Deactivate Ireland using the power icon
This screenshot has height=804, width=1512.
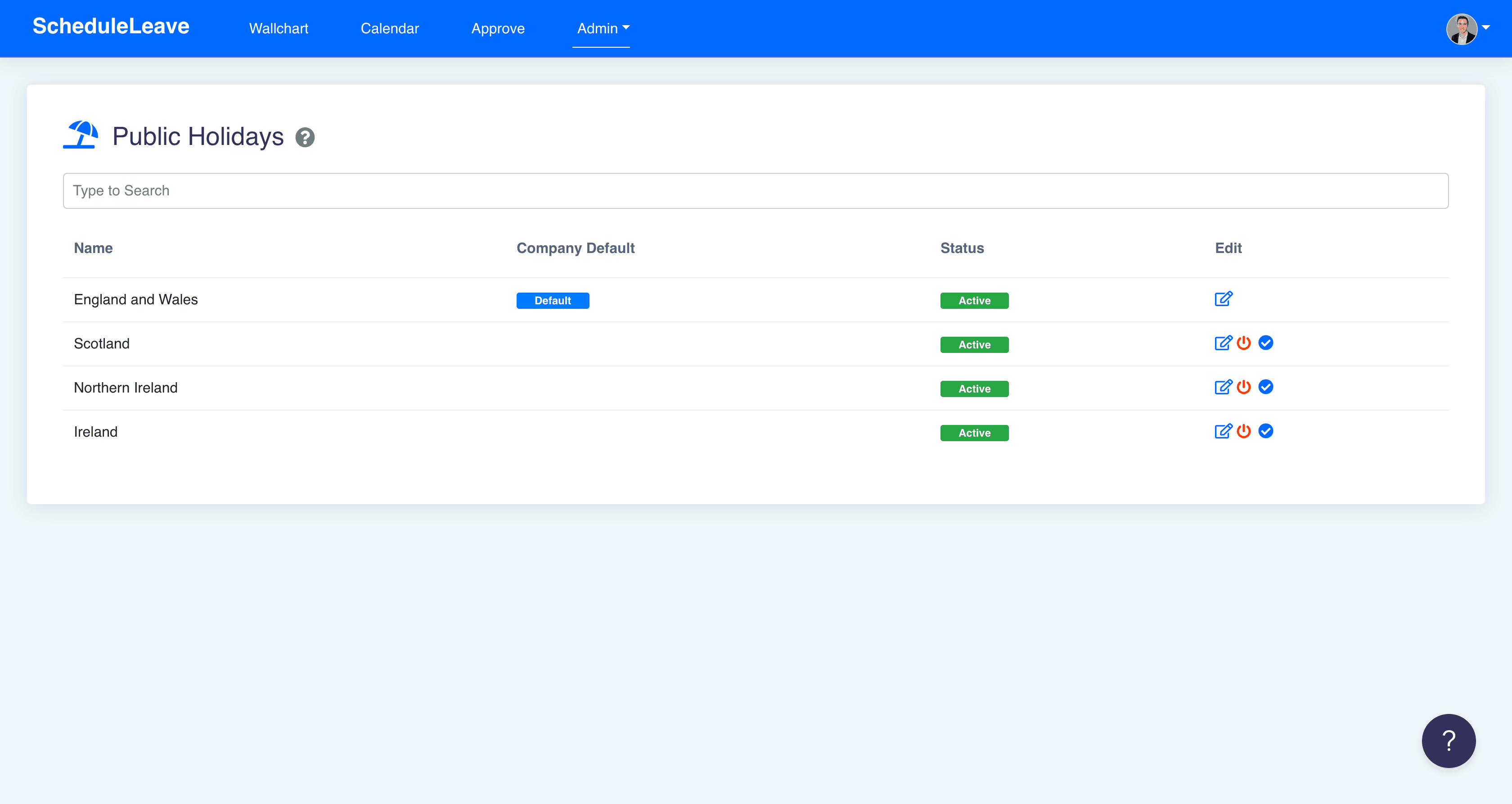pyautogui.click(x=1244, y=431)
